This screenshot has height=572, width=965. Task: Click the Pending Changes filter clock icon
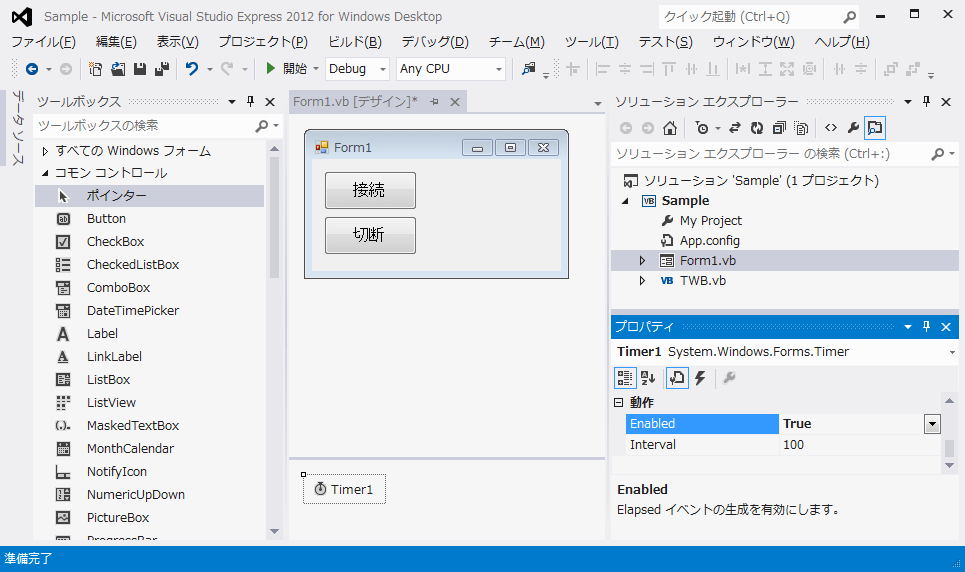[x=702, y=128]
